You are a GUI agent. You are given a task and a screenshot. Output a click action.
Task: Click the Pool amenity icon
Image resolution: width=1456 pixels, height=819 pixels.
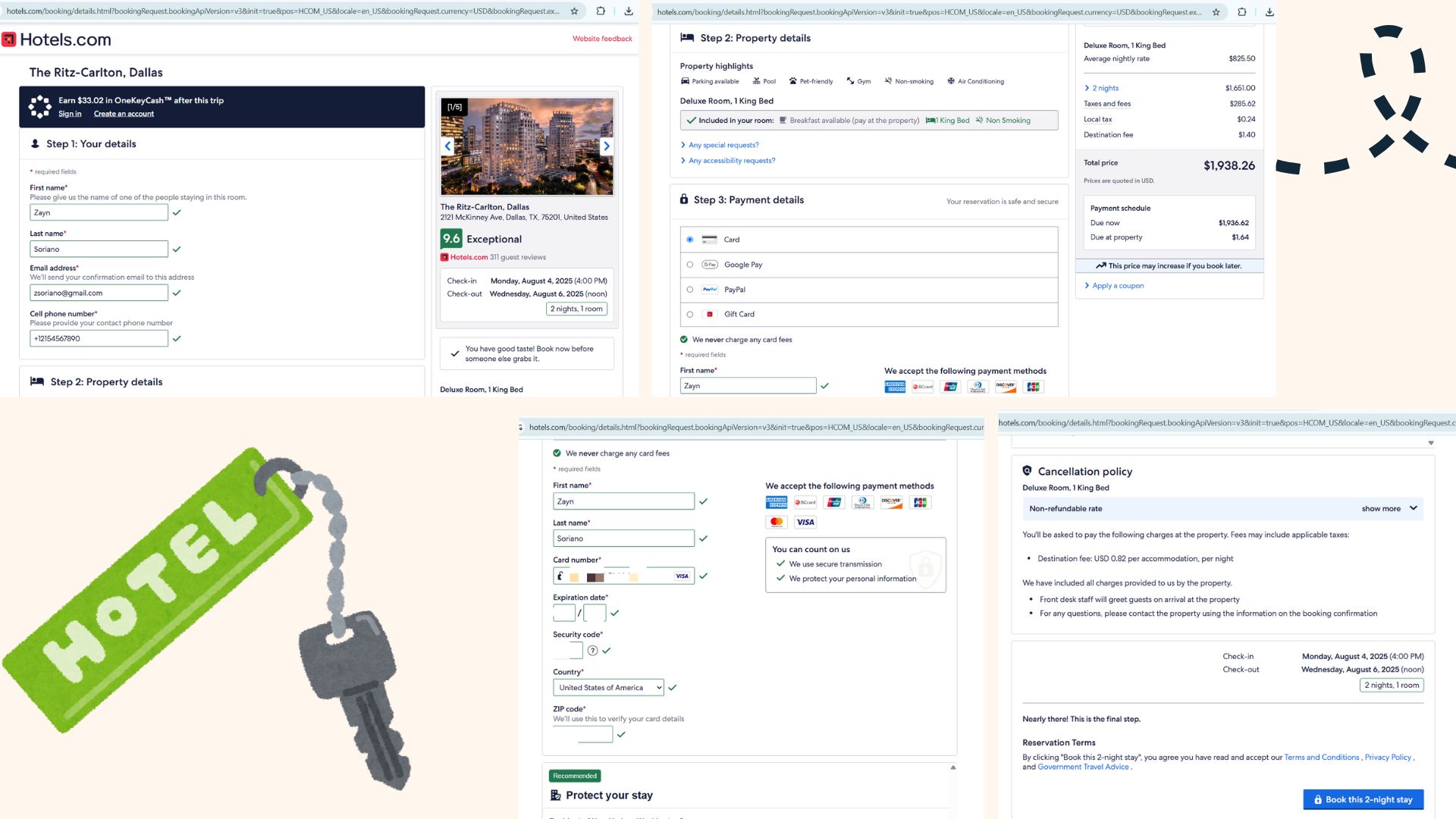[756, 81]
